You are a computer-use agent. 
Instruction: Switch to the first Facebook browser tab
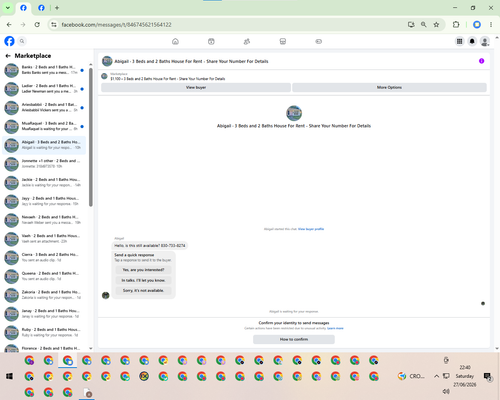pos(23,8)
